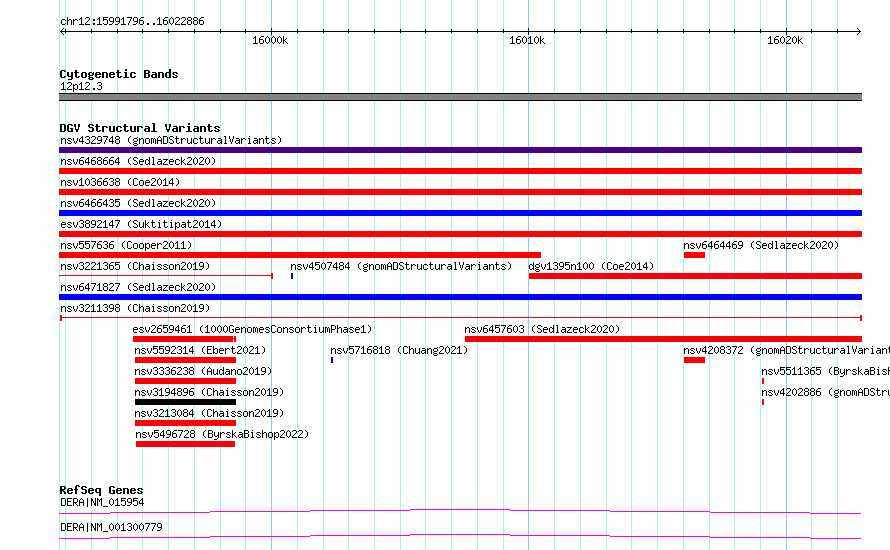Select the red bar under nsv3213084
Viewport: 890px width, 550px height.
(x=185, y=423)
